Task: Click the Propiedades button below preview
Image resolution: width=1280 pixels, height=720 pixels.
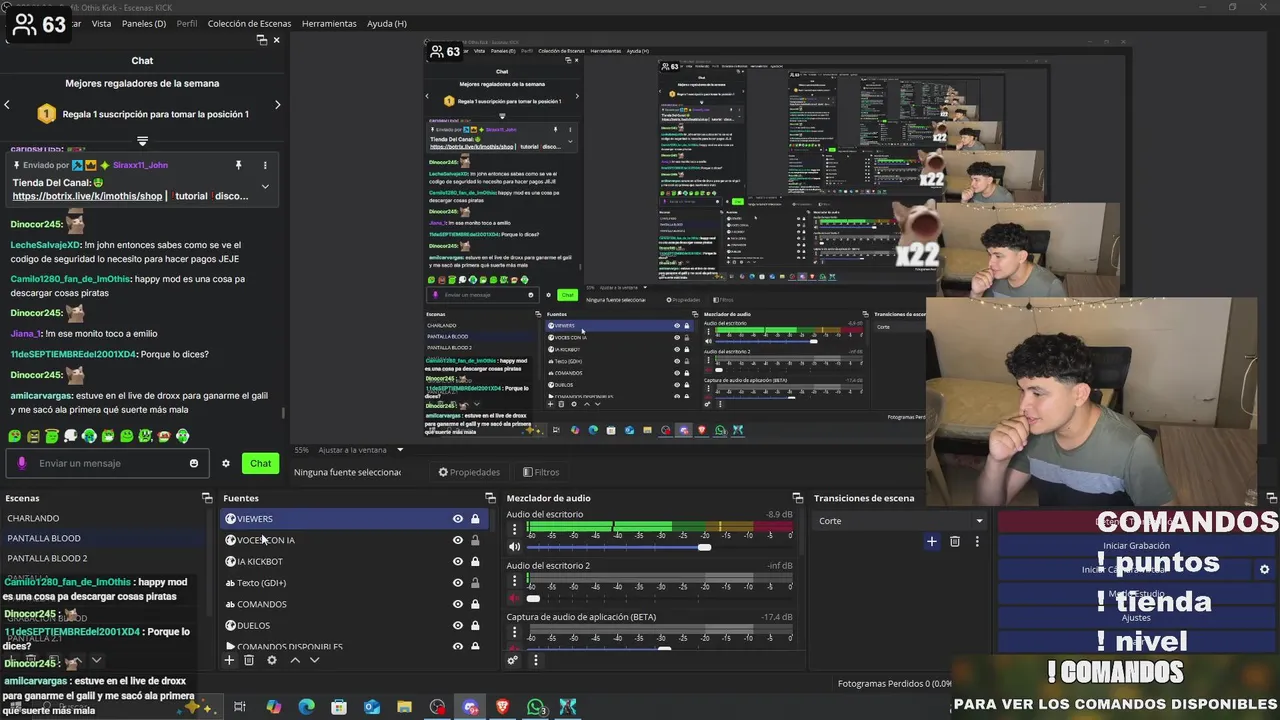Action: pos(469,472)
